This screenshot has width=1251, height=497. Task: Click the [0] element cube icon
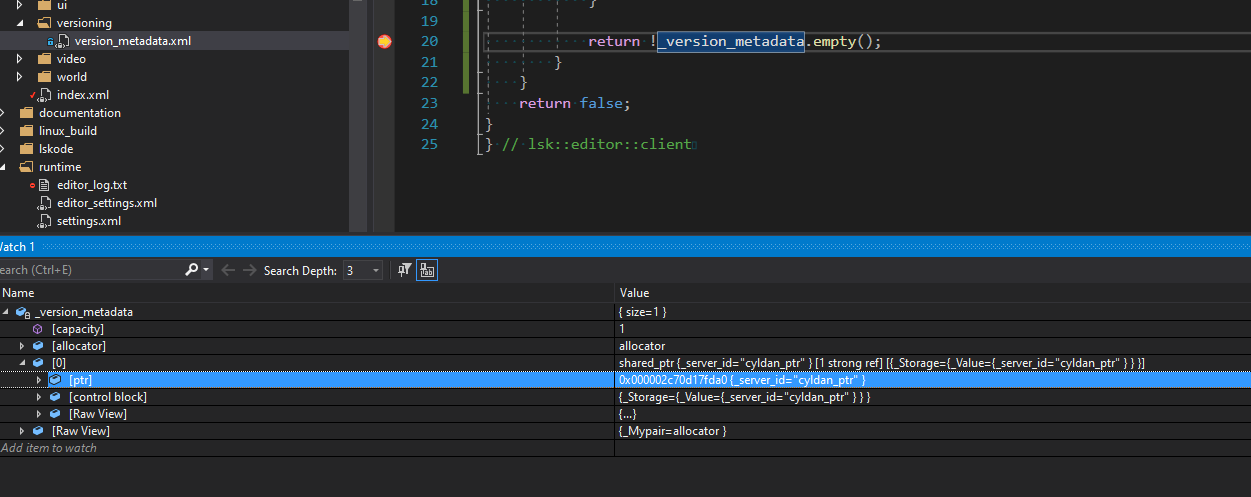(x=38, y=363)
